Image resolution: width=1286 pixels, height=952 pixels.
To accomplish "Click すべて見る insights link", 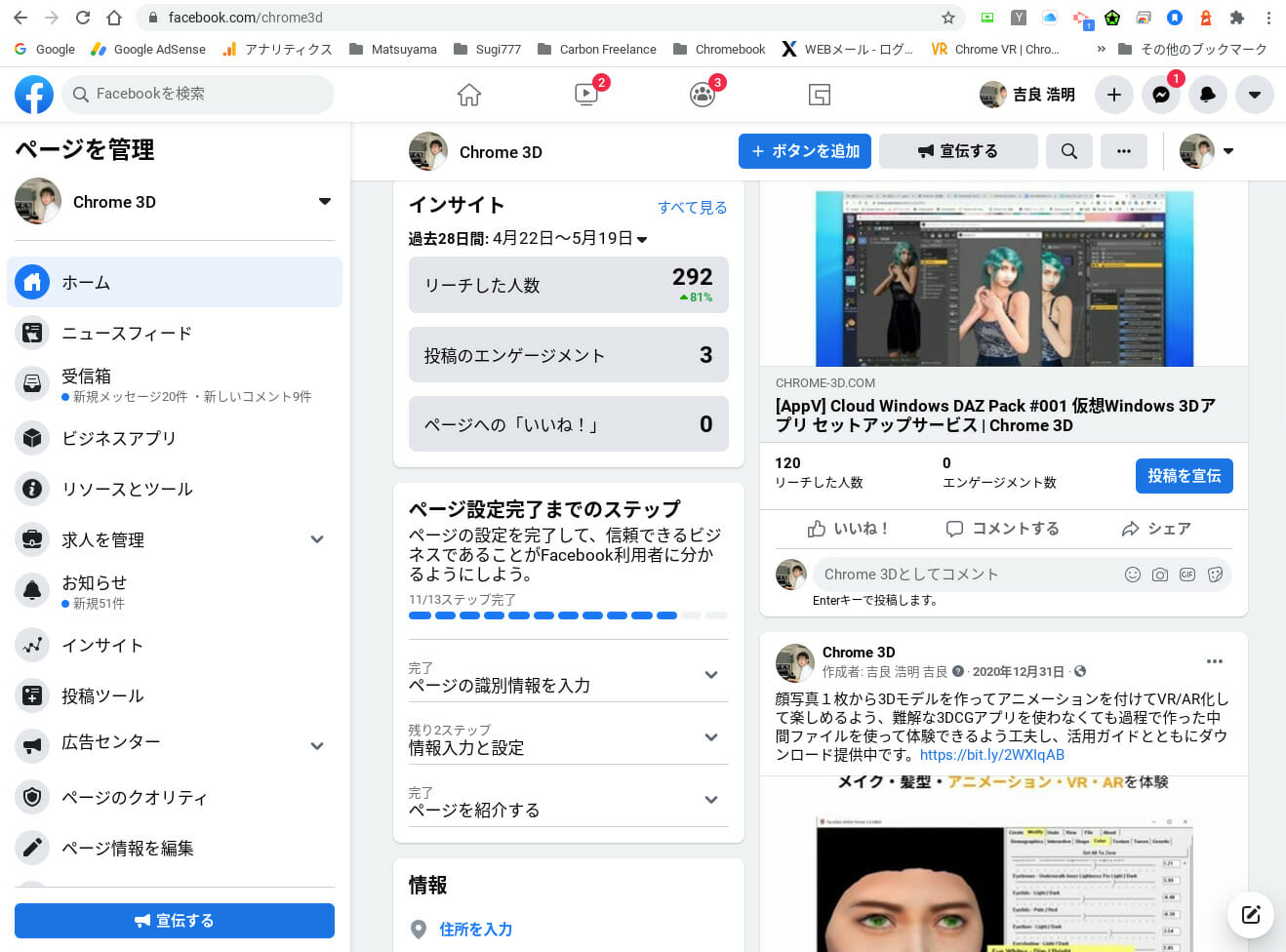I will [693, 207].
